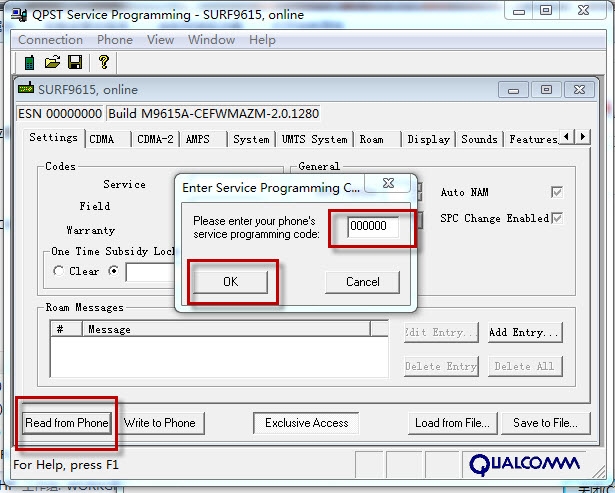Click the Add Entry button
This screenshot has height=493, width=615.
[525, 333]
